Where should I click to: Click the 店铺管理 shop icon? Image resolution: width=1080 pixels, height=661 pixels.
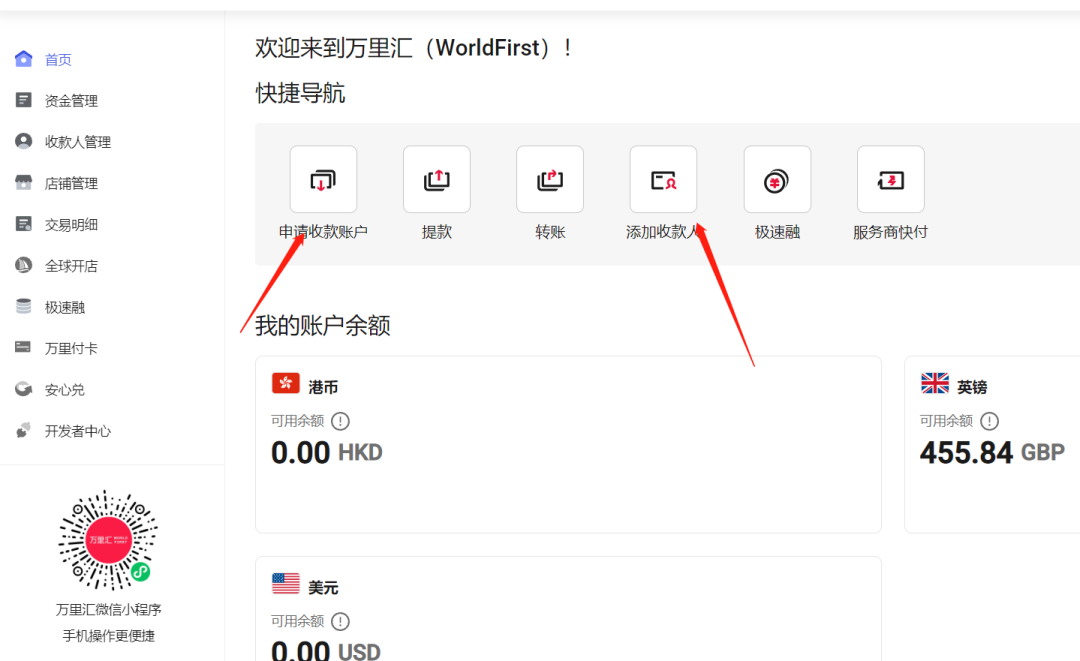23,182
